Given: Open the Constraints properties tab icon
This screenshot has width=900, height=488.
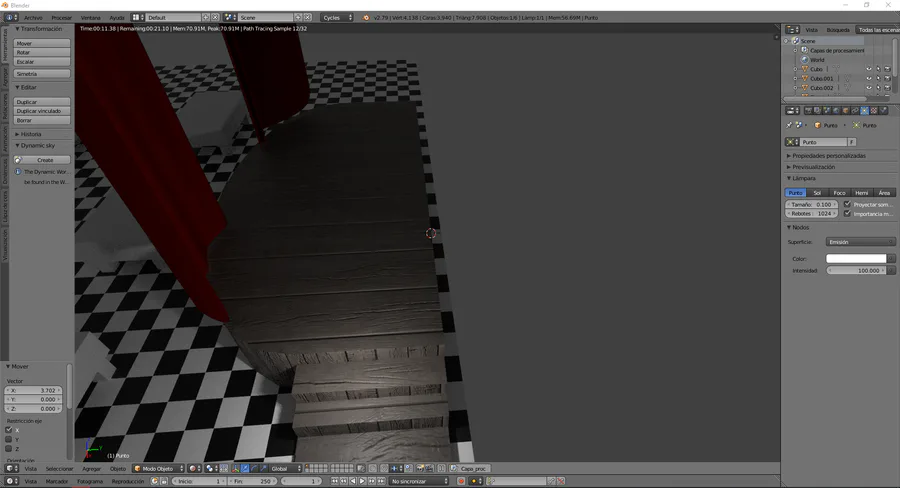Looking at the screenshot, I should (855, 110).
